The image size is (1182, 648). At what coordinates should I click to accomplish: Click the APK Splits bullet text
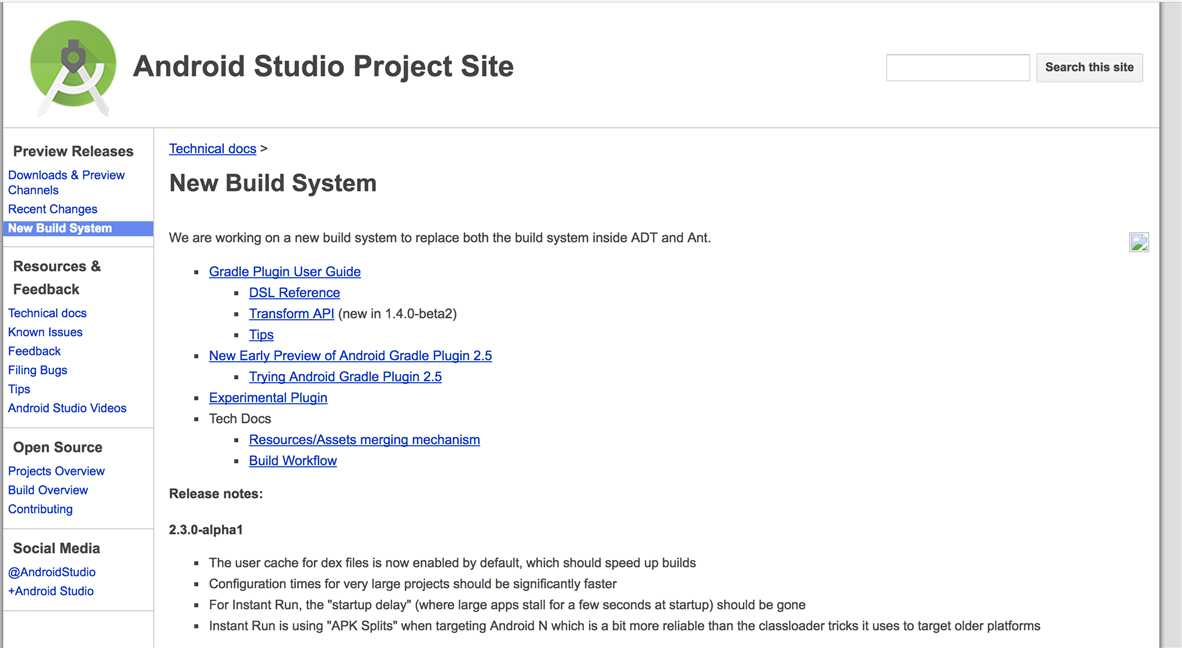coord(624,626)
